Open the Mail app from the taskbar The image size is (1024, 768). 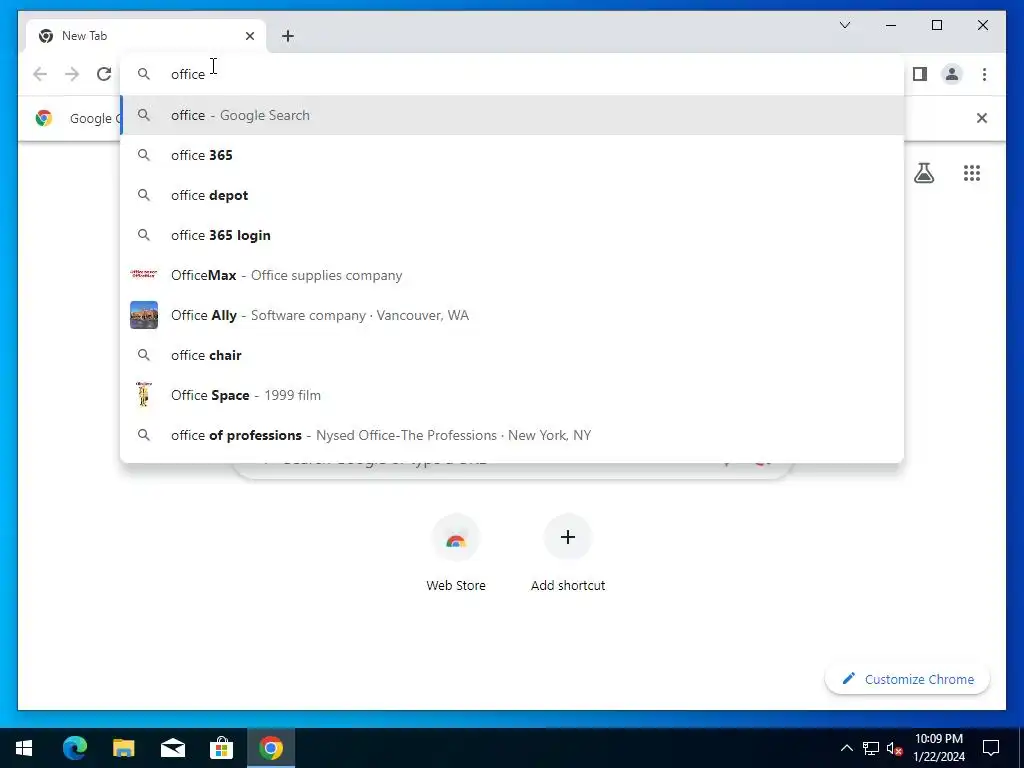[172, 748]
